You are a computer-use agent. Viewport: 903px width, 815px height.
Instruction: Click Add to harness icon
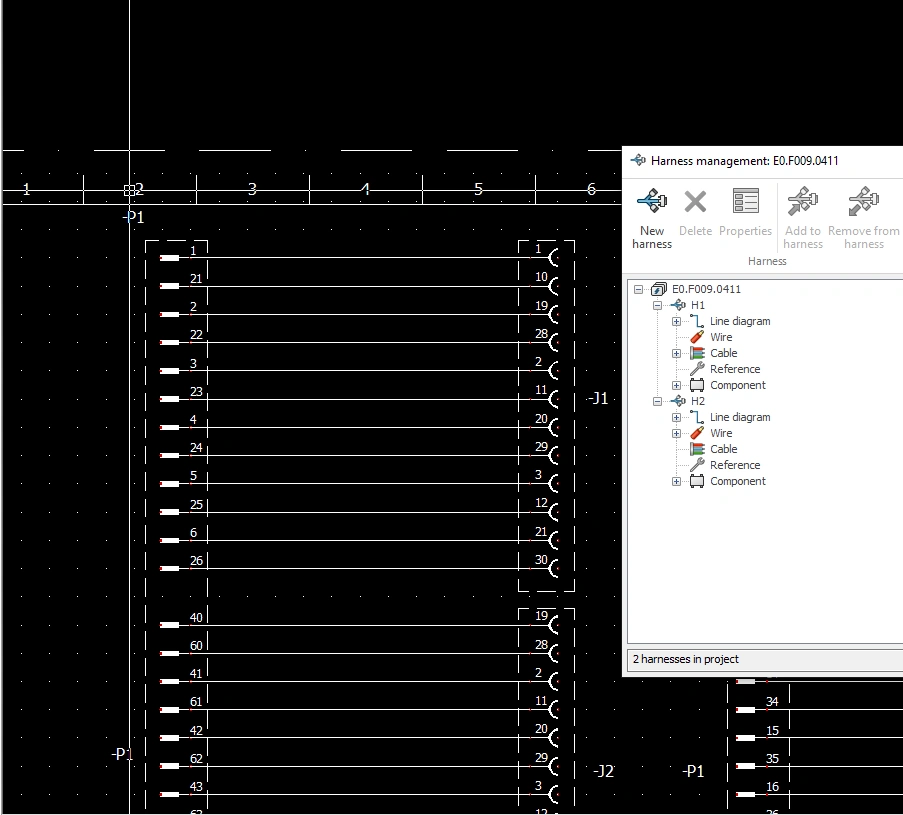point(803,201)
